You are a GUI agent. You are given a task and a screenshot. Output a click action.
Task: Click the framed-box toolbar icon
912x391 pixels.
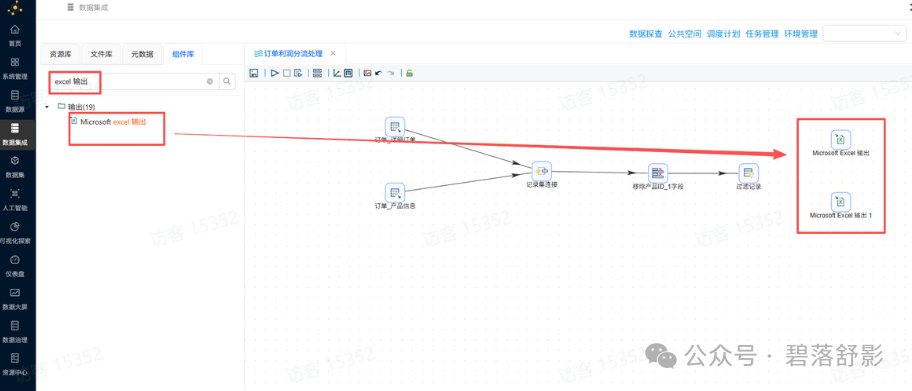coord(348,73)
